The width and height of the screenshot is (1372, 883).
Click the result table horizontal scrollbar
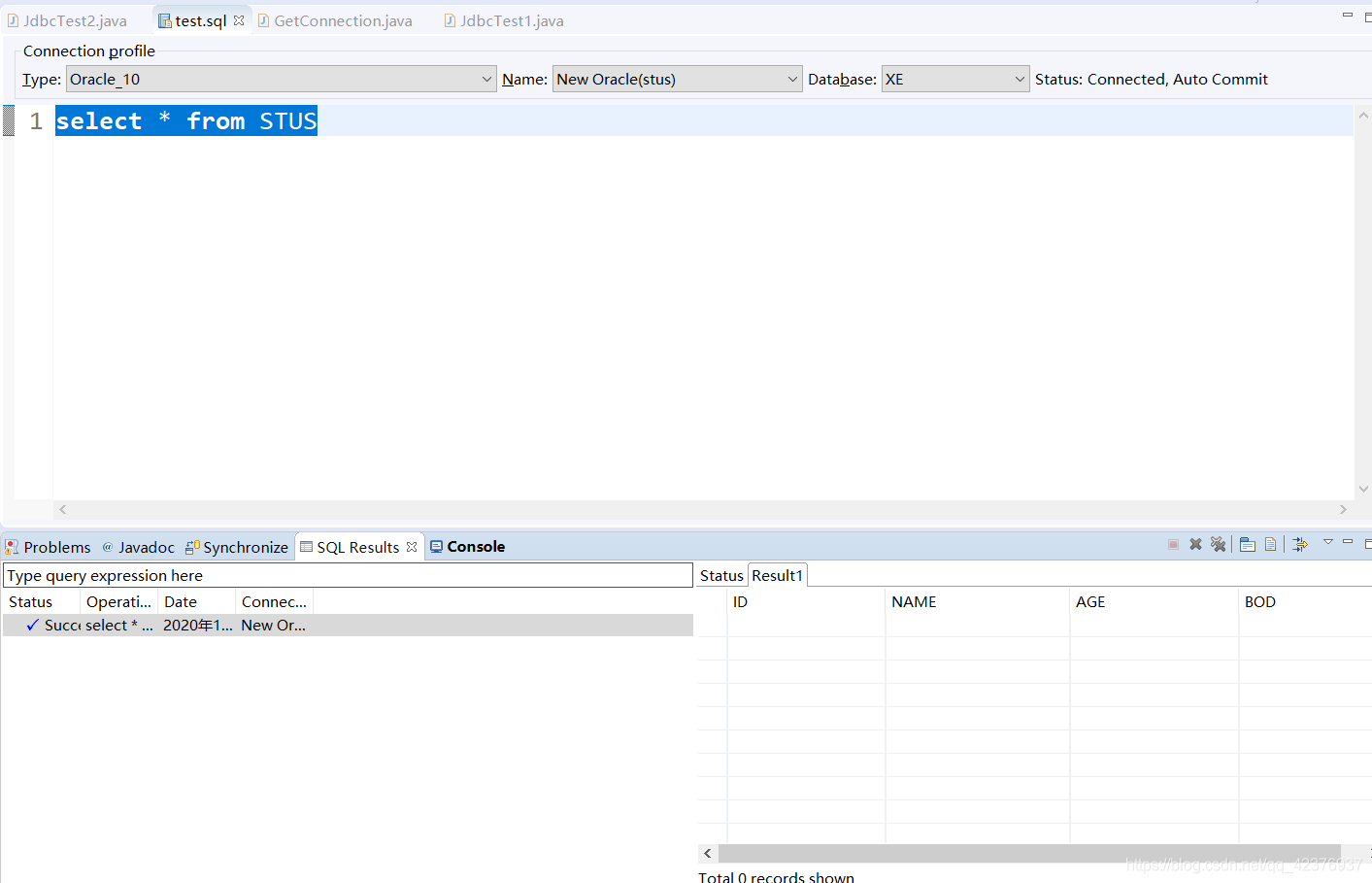[x=1029, y=853]
